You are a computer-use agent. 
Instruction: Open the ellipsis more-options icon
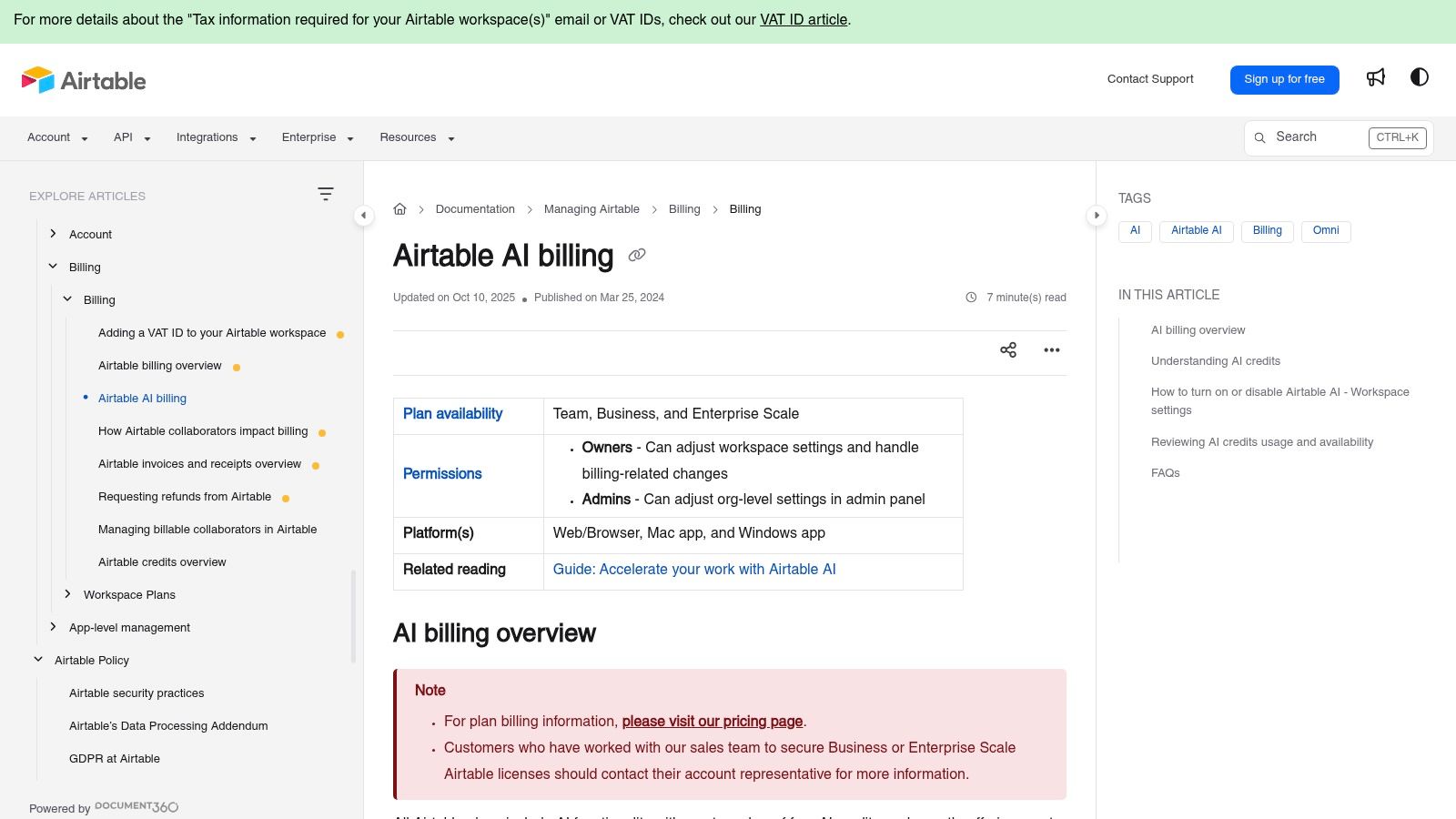[1052, 349]
